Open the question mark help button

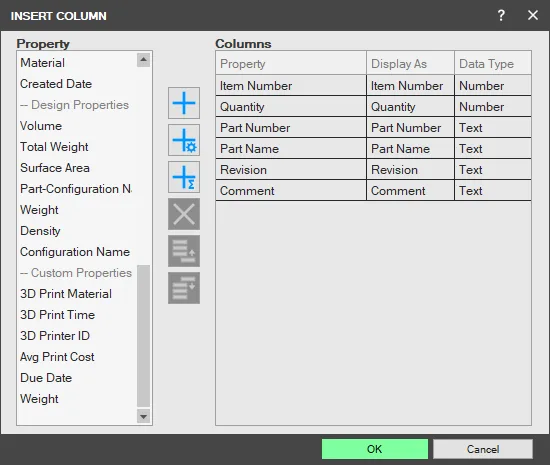(x=501, y=15)
